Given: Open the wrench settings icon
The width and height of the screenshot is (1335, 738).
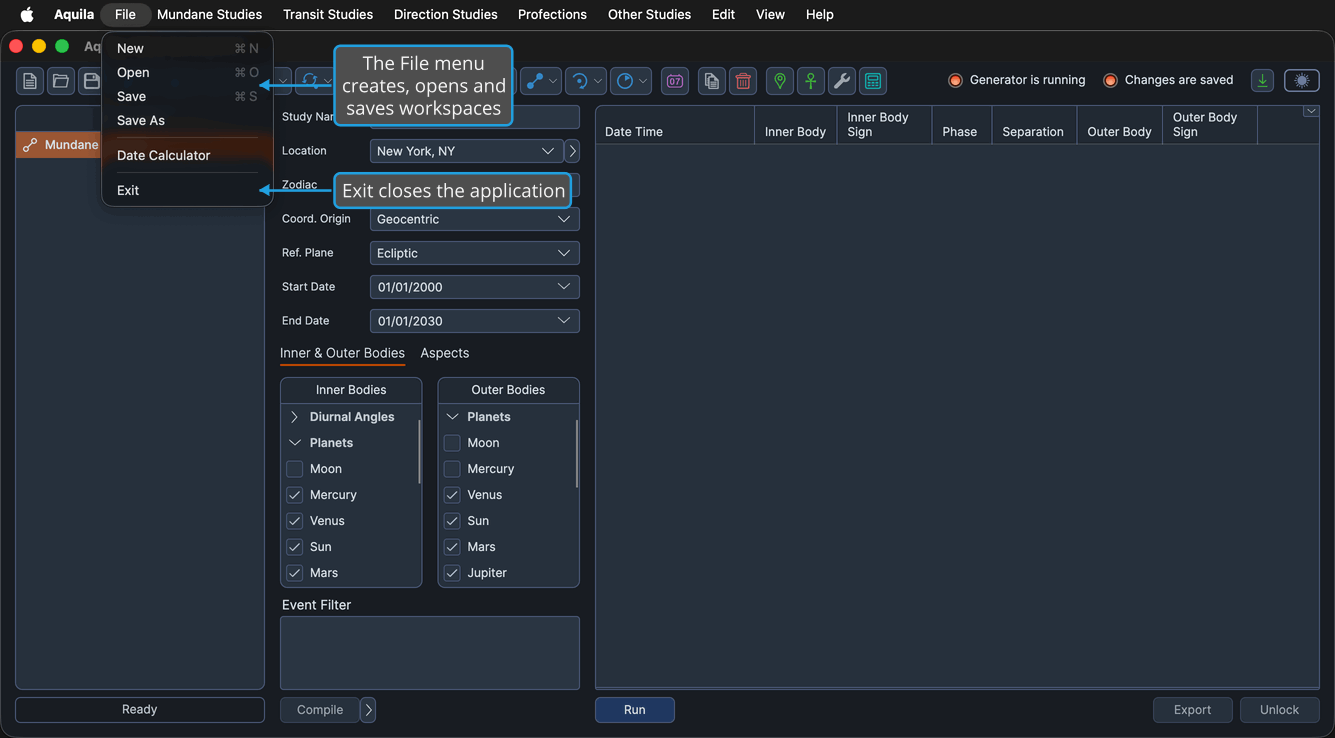Looking at the screenshot, I should pos(842,81).
